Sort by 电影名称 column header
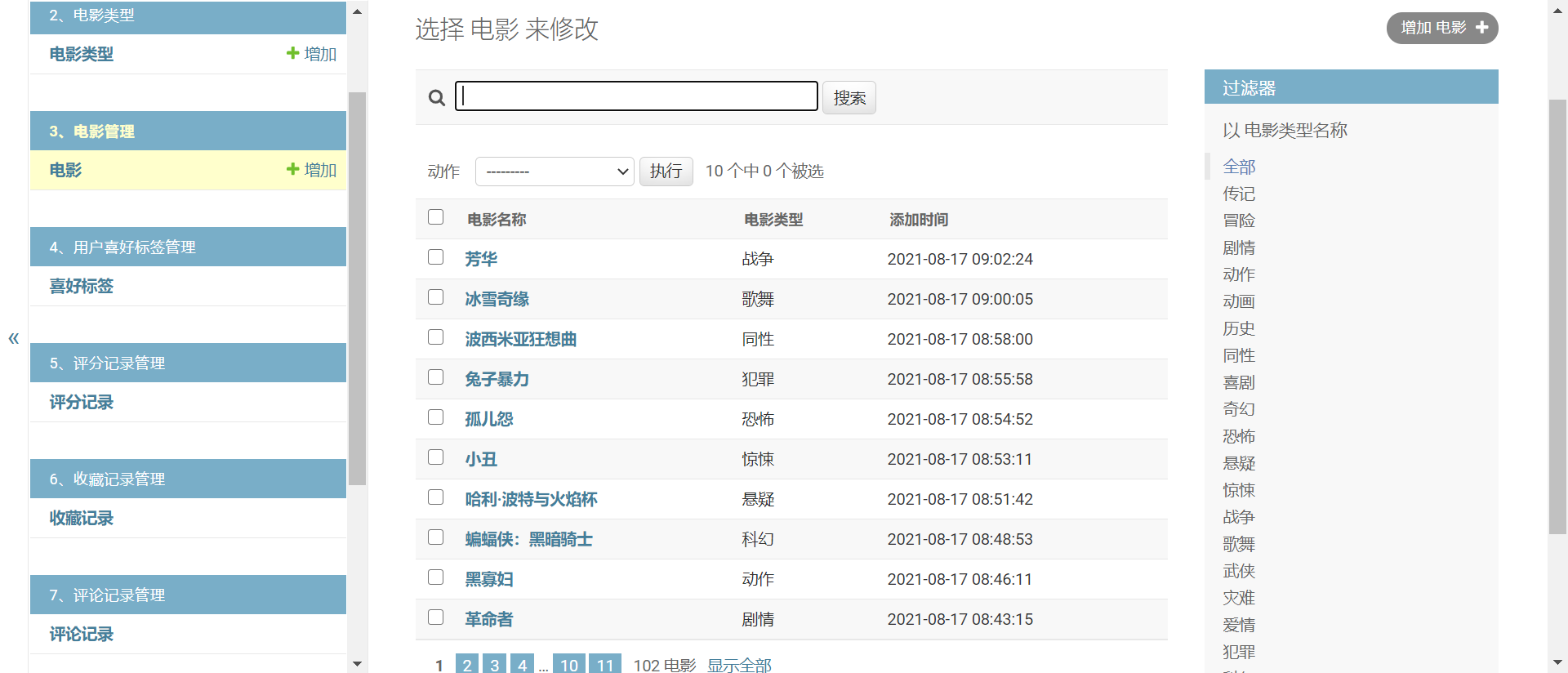 (x=497, y=220)
